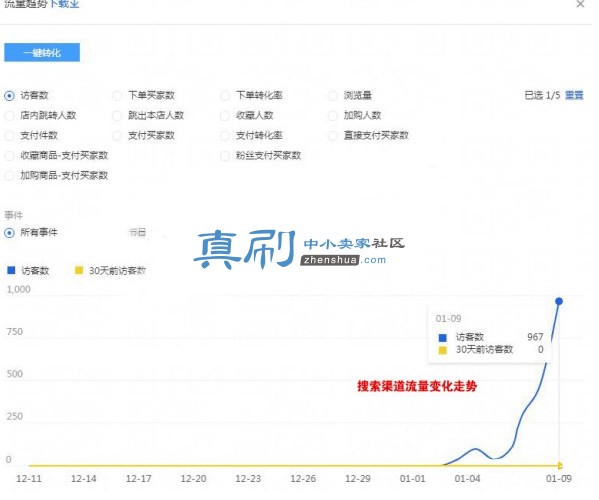Click the 12-11 date axis label
The width and height of the screenshot is (599, 500).
[29, 479]
